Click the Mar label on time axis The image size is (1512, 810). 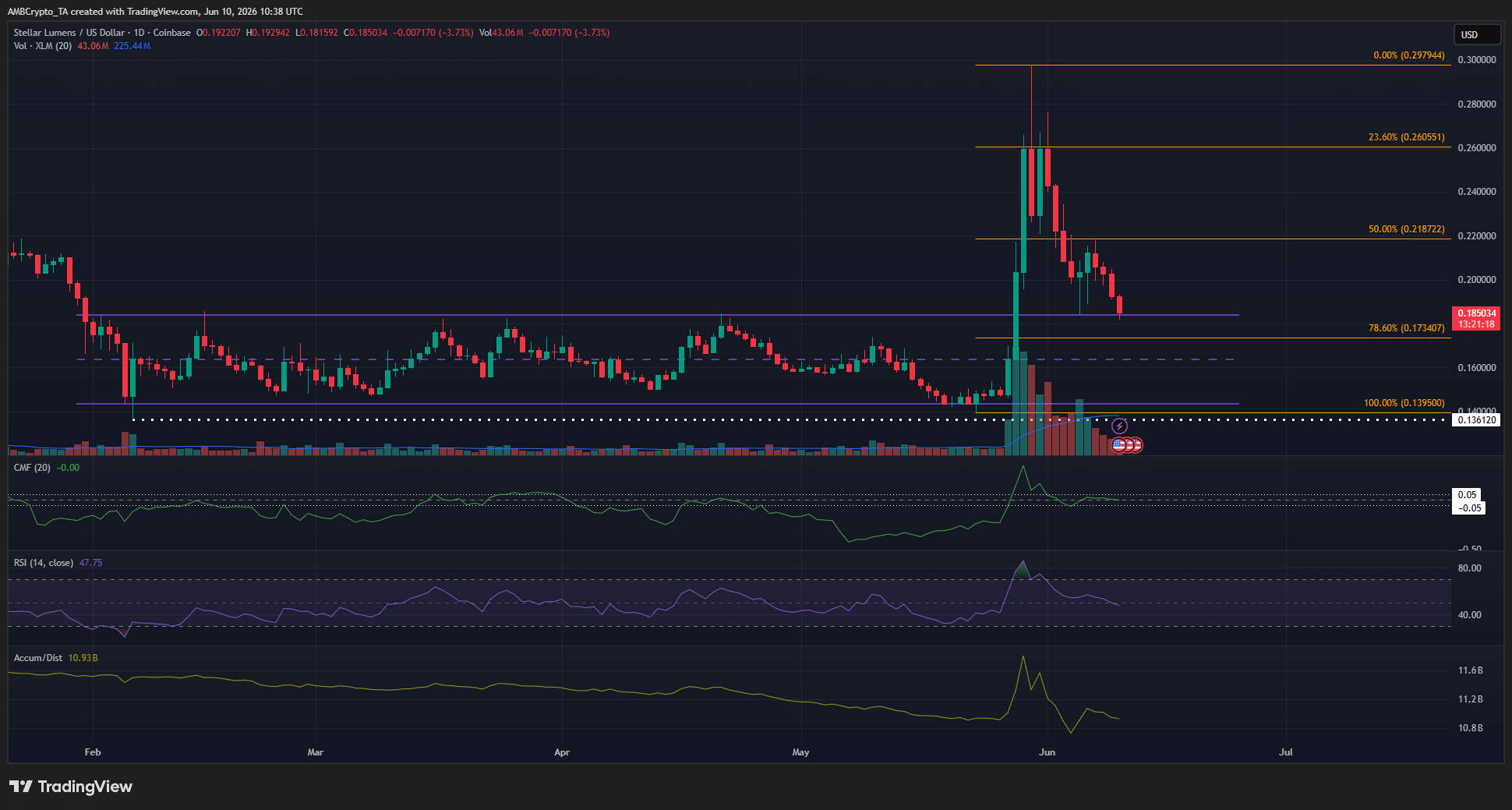pos(316,752)
